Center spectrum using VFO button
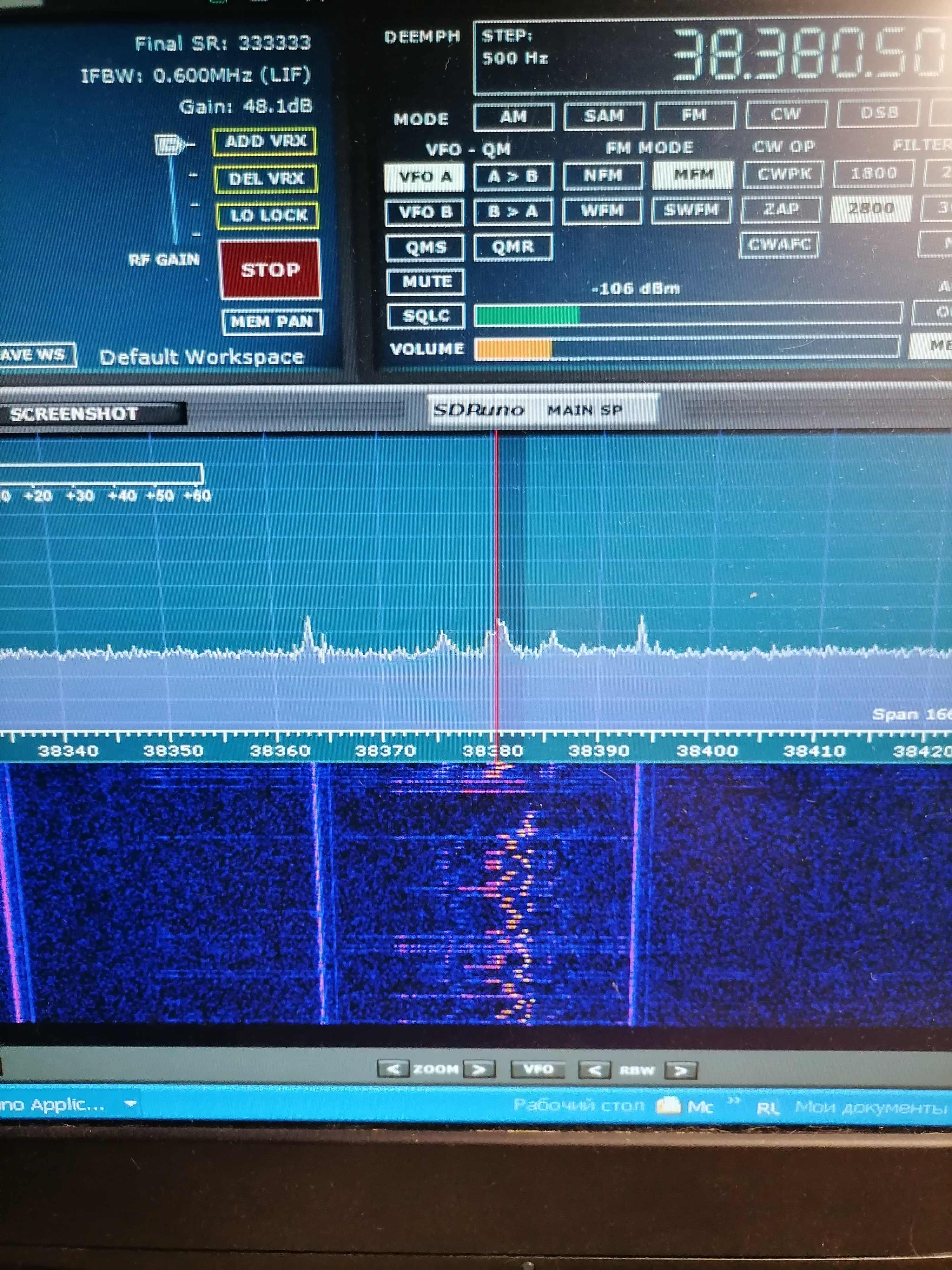Screen dimensions: 952x1270 coord(538,1069)
